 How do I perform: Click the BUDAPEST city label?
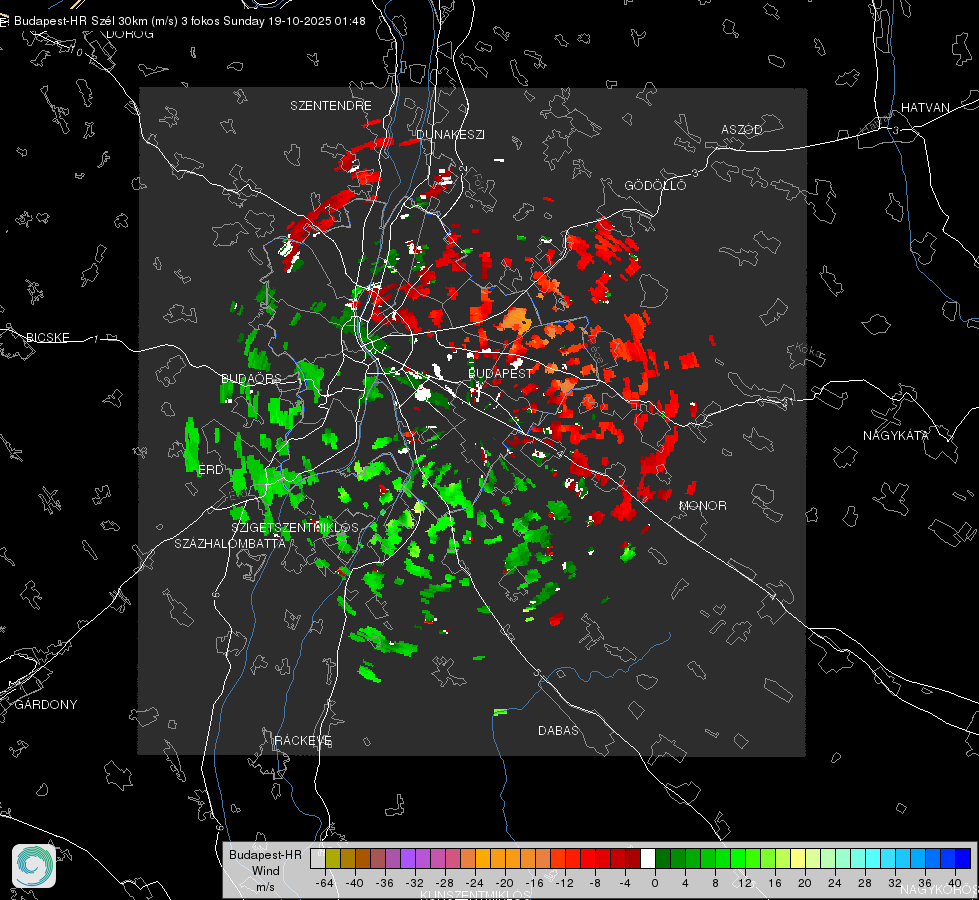click(x=500, y=373)
